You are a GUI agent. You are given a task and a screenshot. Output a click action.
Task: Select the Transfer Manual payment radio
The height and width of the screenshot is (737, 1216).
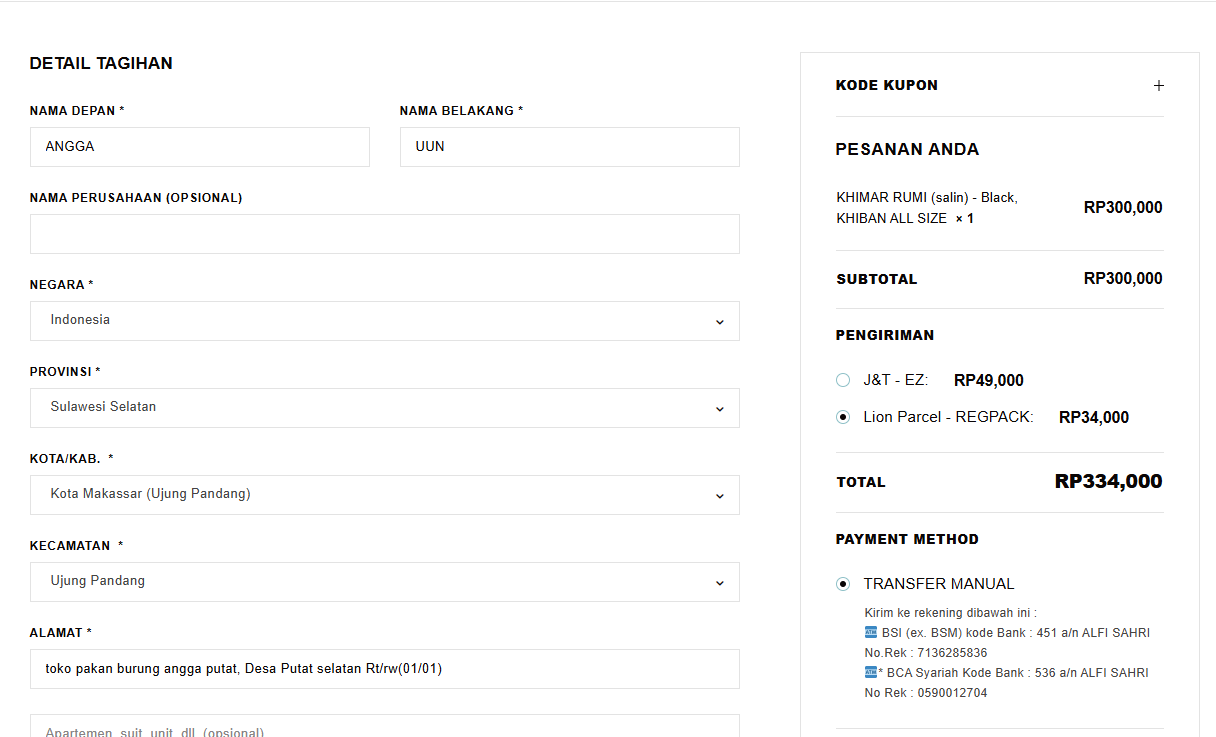point(843,584)
